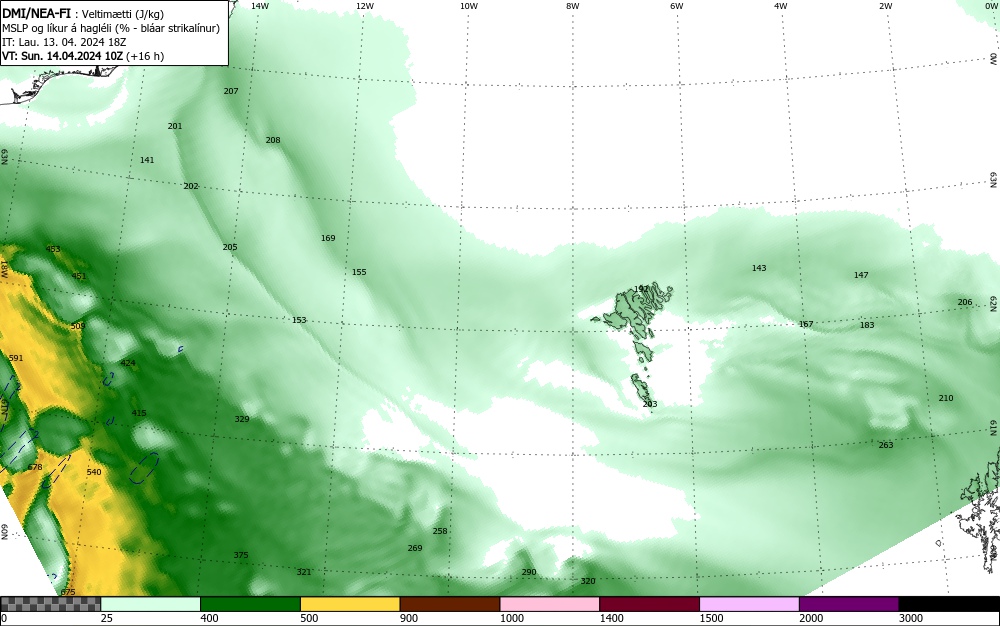Click the 'DMI/NEA-FI' title text
This screenshot has width=1000, height=626.
pos(36,14)
